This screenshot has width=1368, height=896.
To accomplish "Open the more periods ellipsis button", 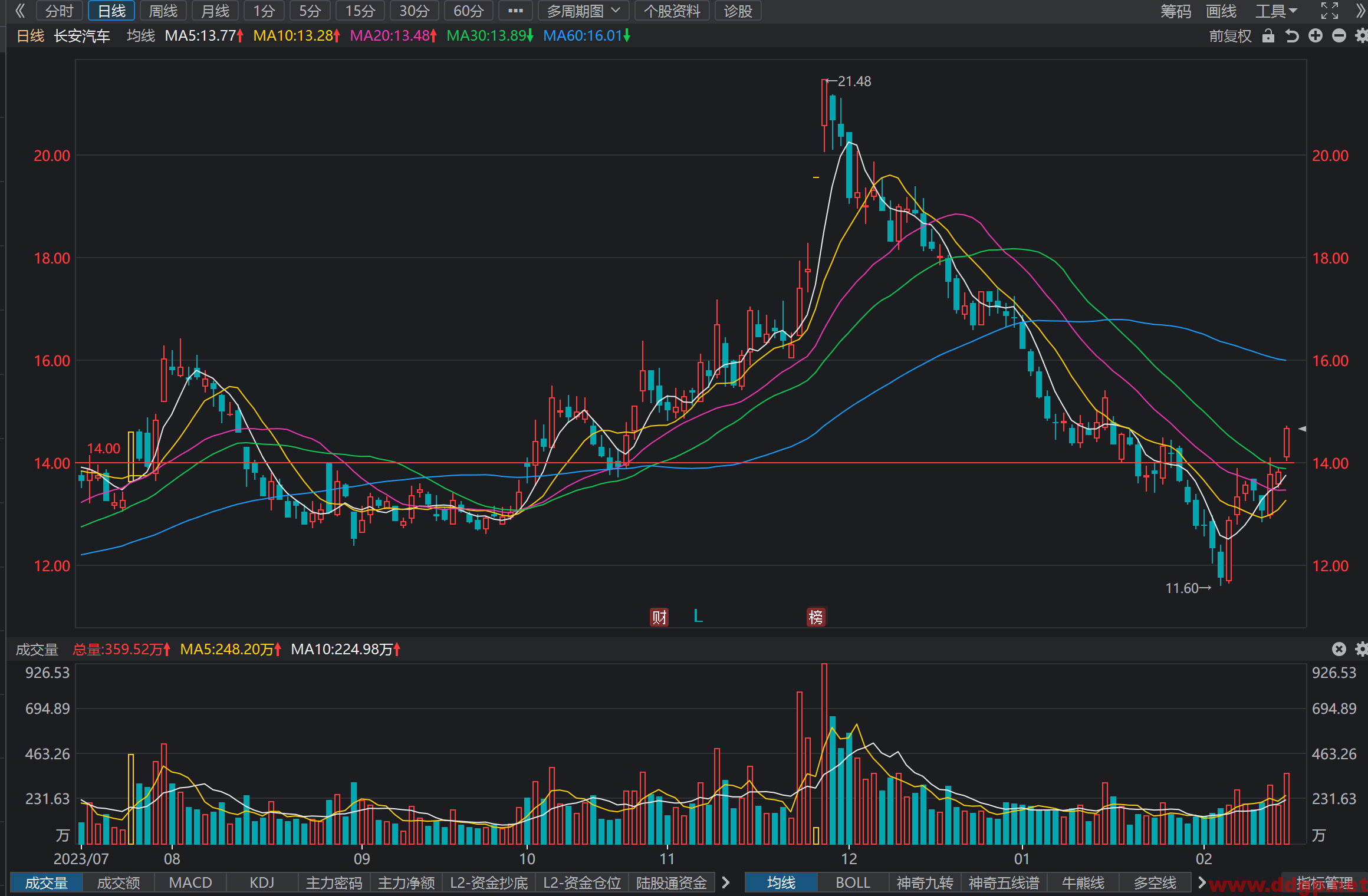I will click(x=515, y=11).
